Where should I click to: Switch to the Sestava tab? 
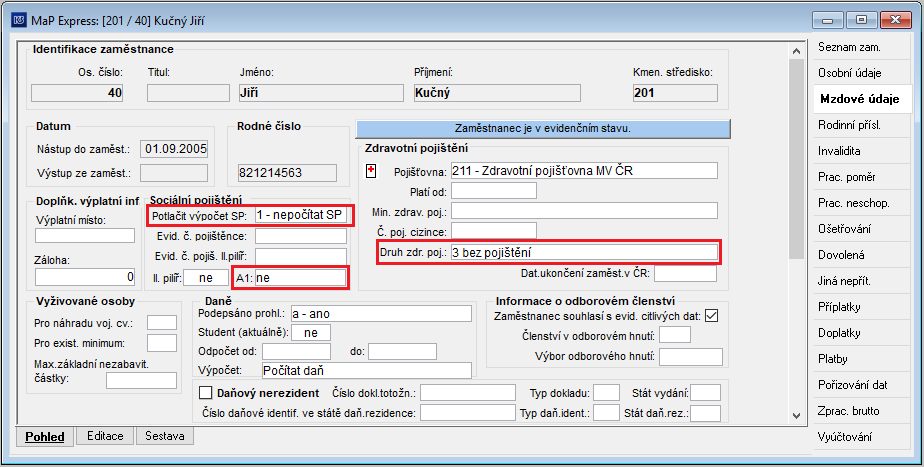coord(164,436)
